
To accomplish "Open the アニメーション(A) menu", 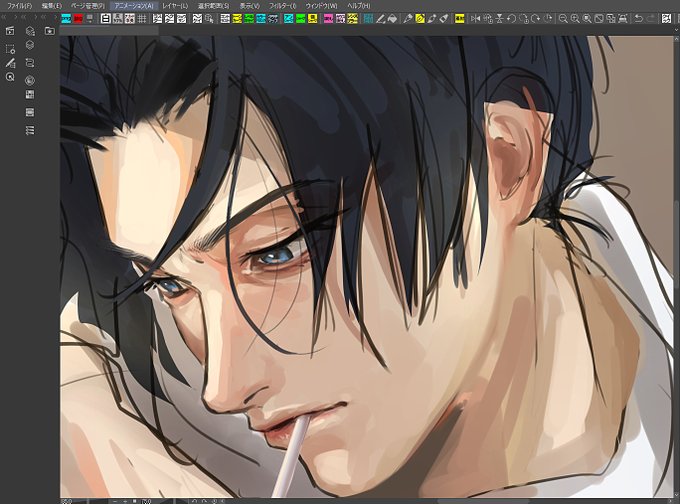I will 134,6.
